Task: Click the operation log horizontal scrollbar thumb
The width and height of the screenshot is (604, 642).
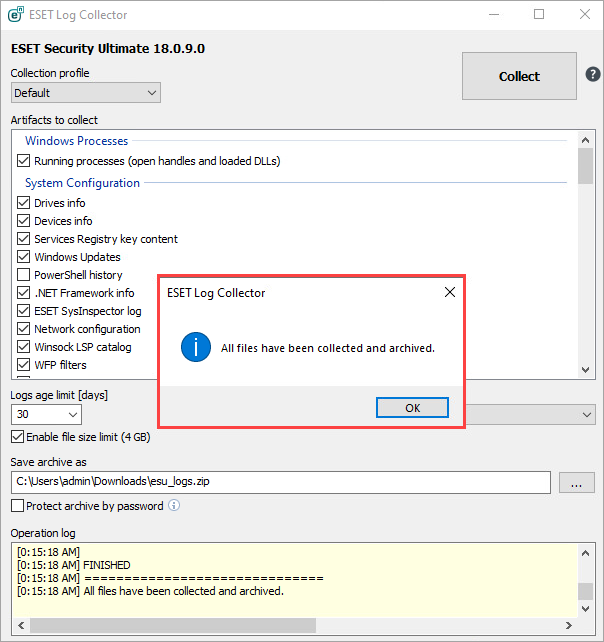Action: coord(173,625)
